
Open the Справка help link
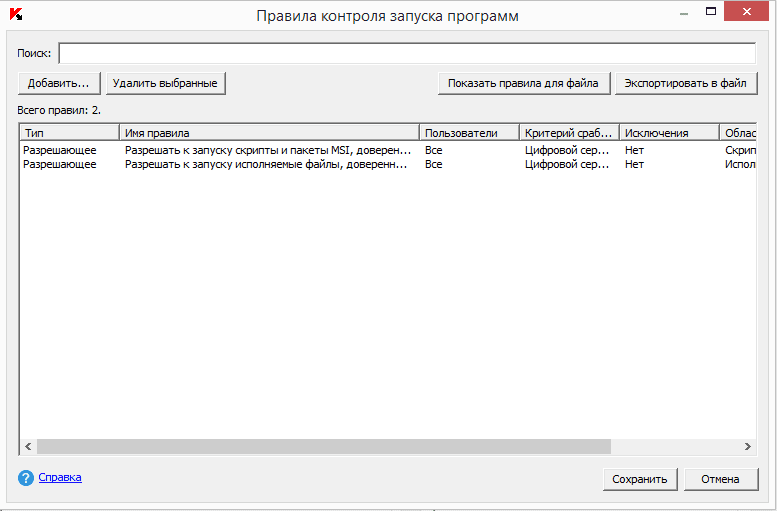[60, 478]
